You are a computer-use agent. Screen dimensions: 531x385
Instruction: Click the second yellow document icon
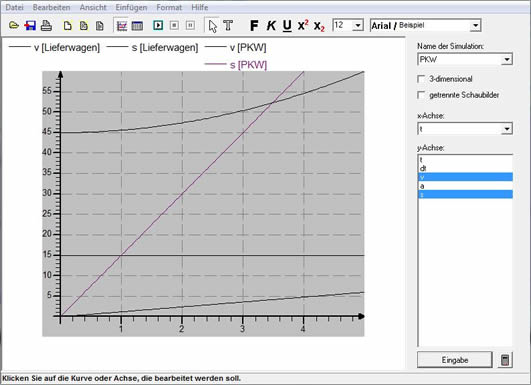pos(84,25)
